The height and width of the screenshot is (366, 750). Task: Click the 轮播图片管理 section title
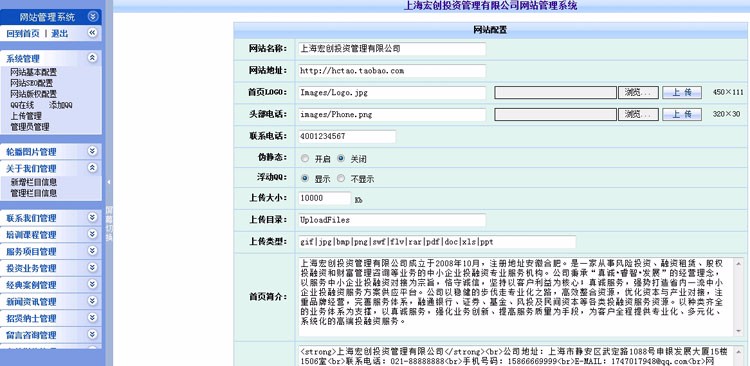click(31, 152)
